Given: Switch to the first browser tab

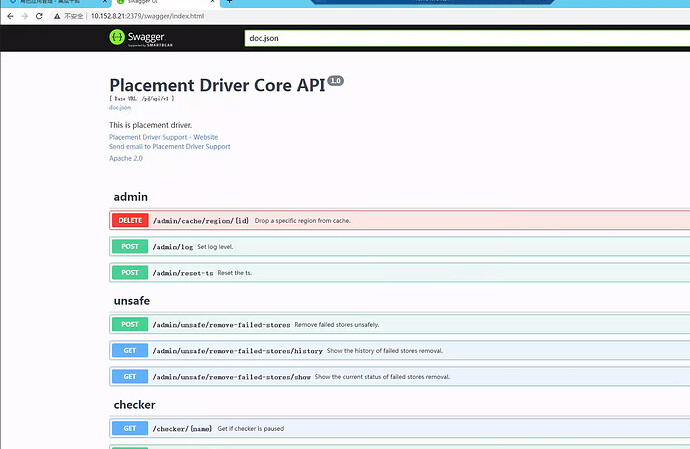Looking at the screenshot, I should 55,2.
